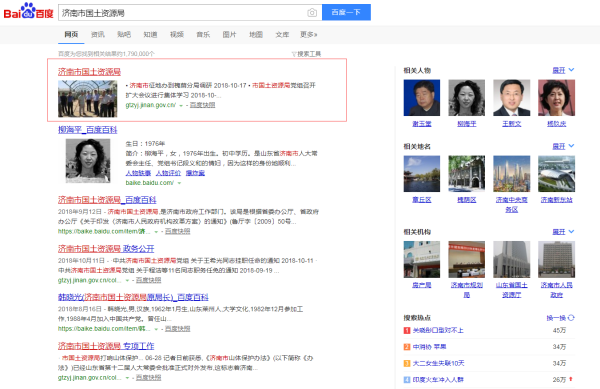600x389 pixels.
Task: Click suited man with glasses photo in 相关人物
Action: pos(512,98)
